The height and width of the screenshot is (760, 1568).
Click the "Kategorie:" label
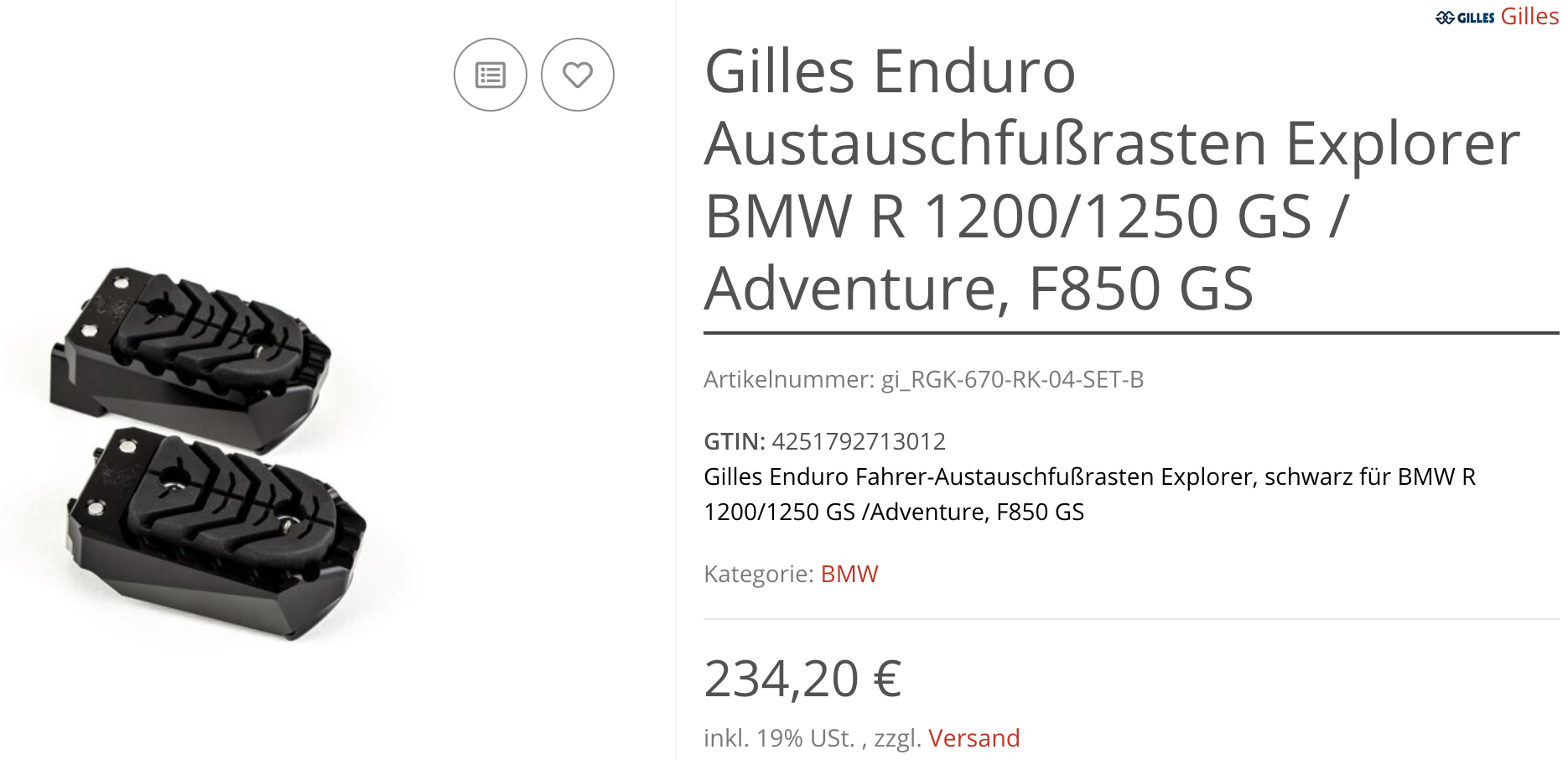pos(758,574)
